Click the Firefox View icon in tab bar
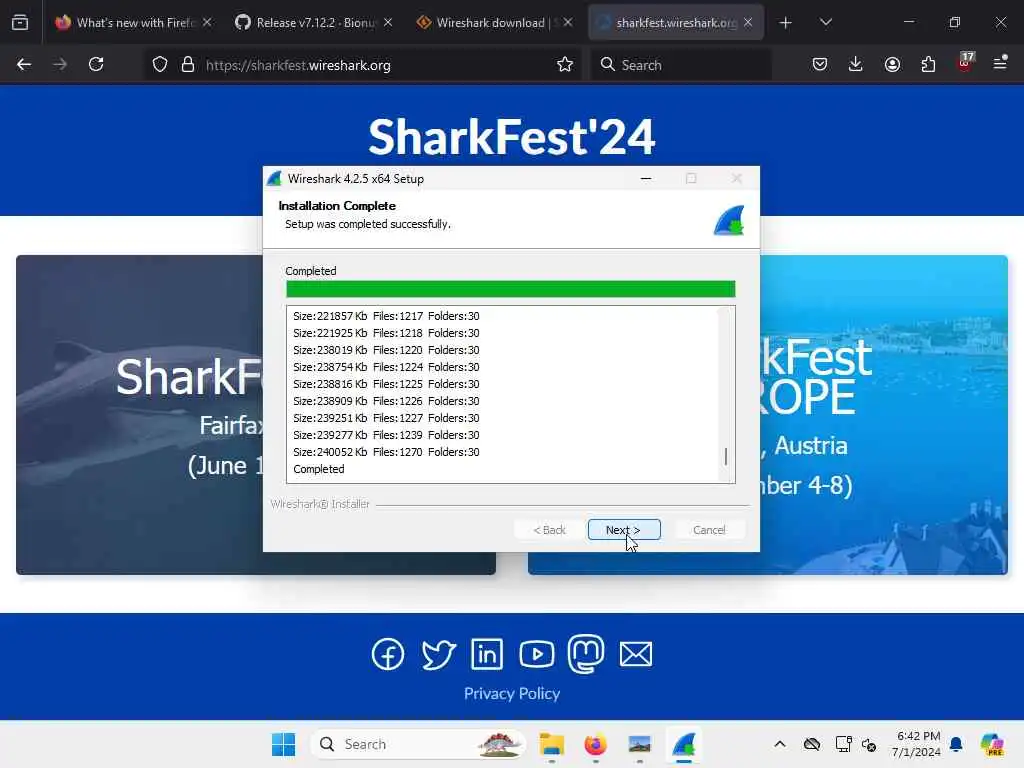The image size is (1024, 768). (20, 22)
